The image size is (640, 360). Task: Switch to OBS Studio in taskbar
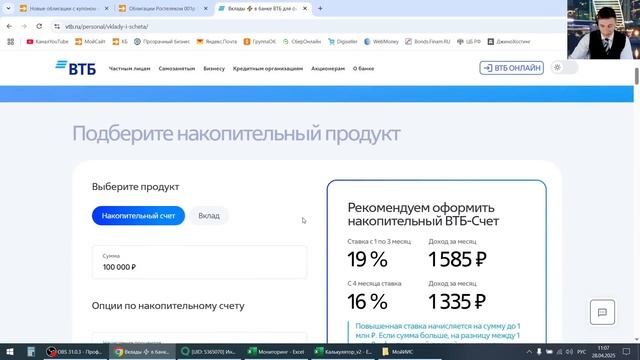[x=75, y=352]
